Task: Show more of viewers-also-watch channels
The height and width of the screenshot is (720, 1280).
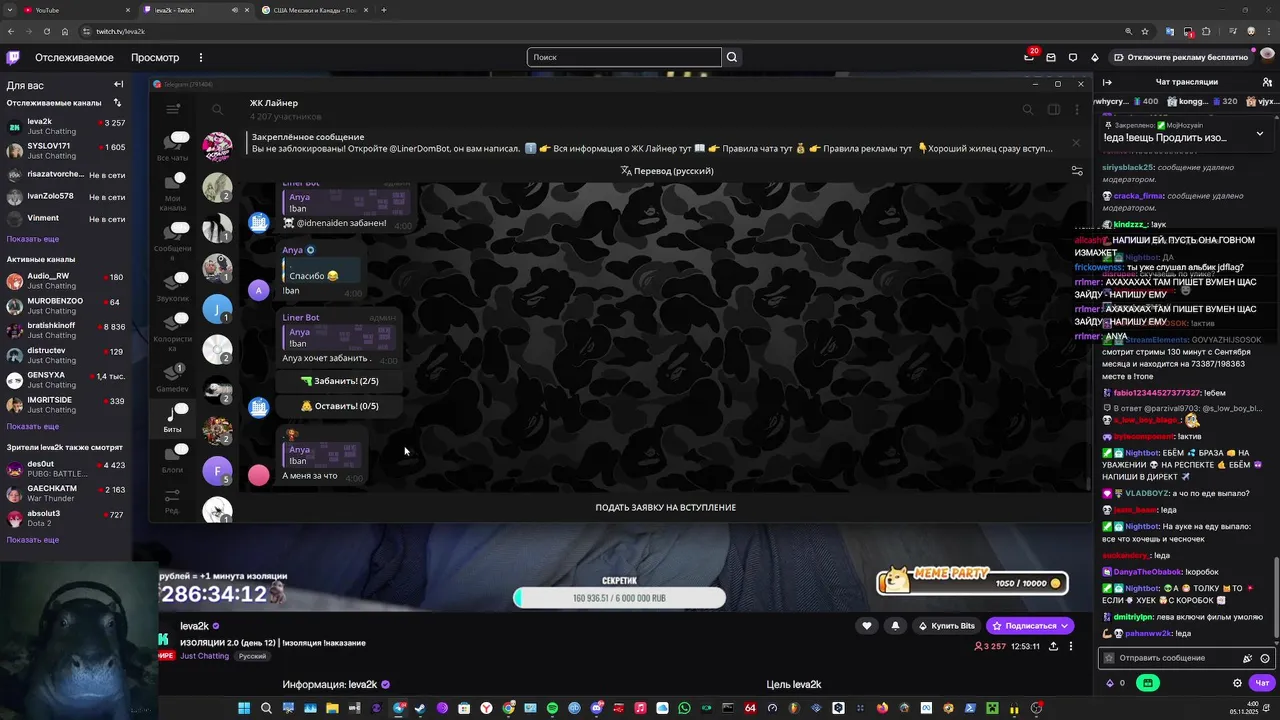Action: click(33, 540)
